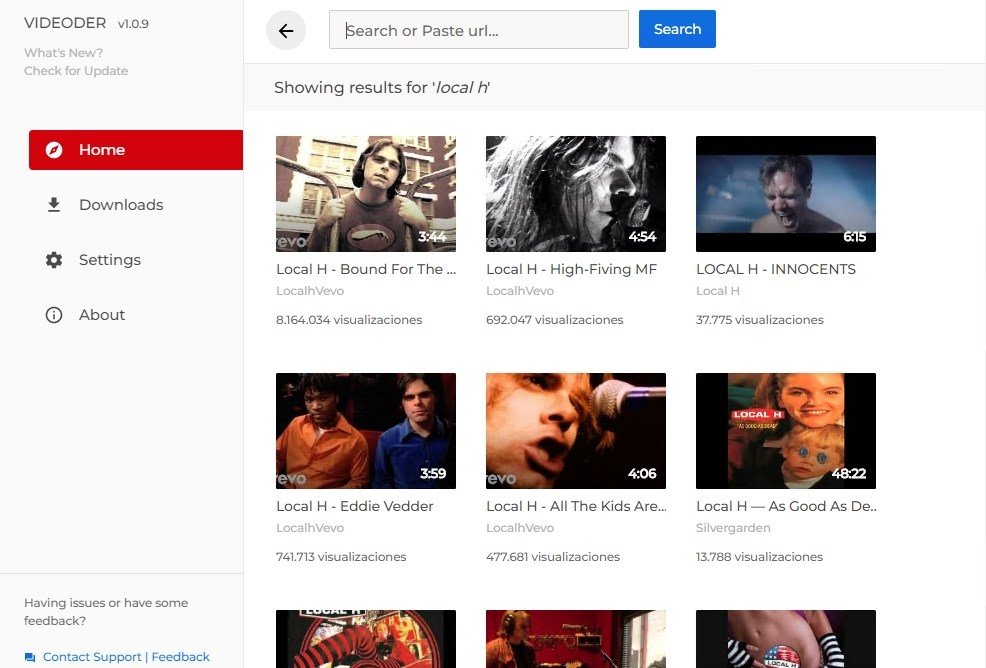Image resolution: width=986 pixels, height=668 pixels.
Task: Open the About sidebar item
Action: coord(136,315)
